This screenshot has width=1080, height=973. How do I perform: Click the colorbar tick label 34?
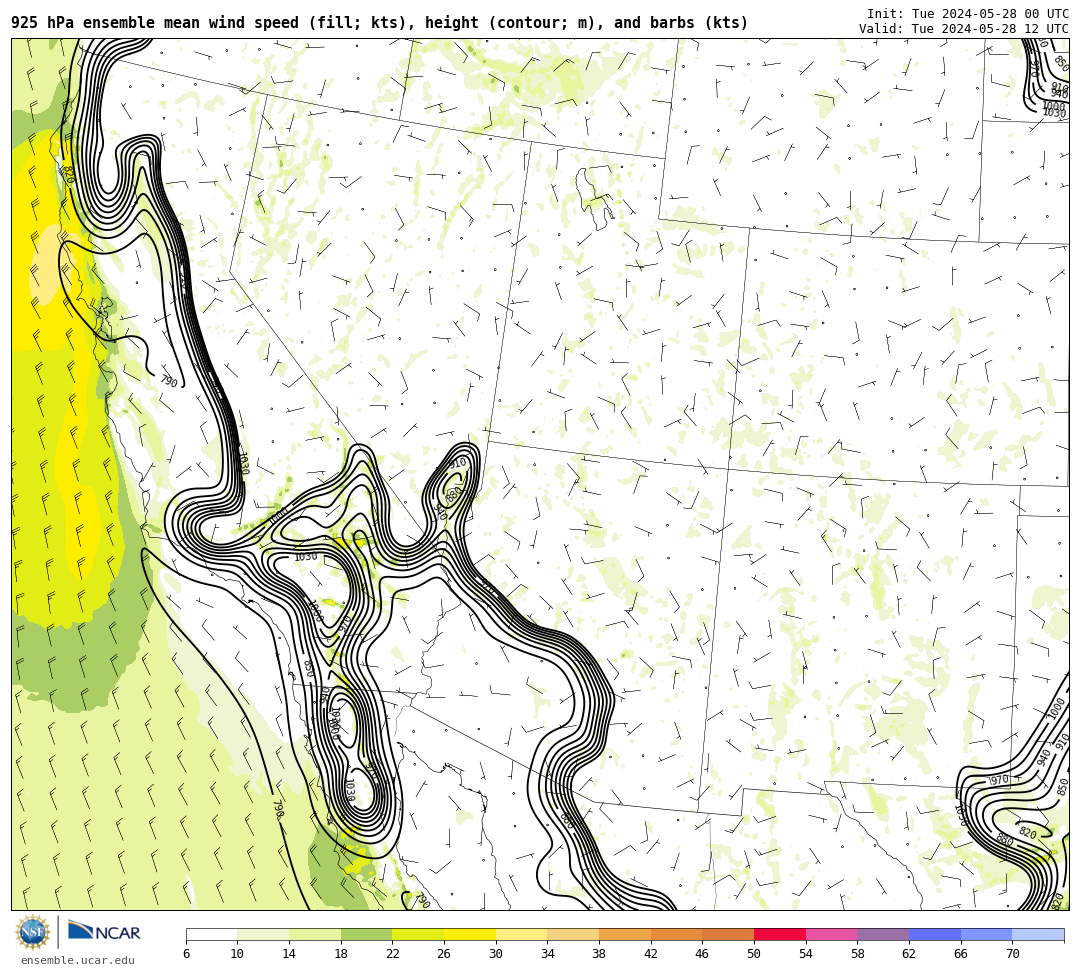pyautogui.click(x=547, y=954)
